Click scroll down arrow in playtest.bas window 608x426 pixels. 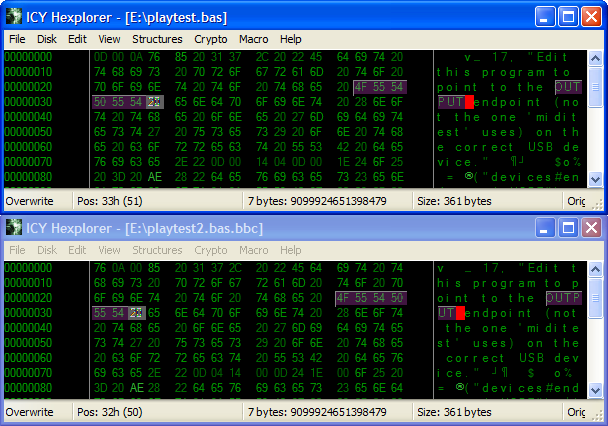coord(595,179)
